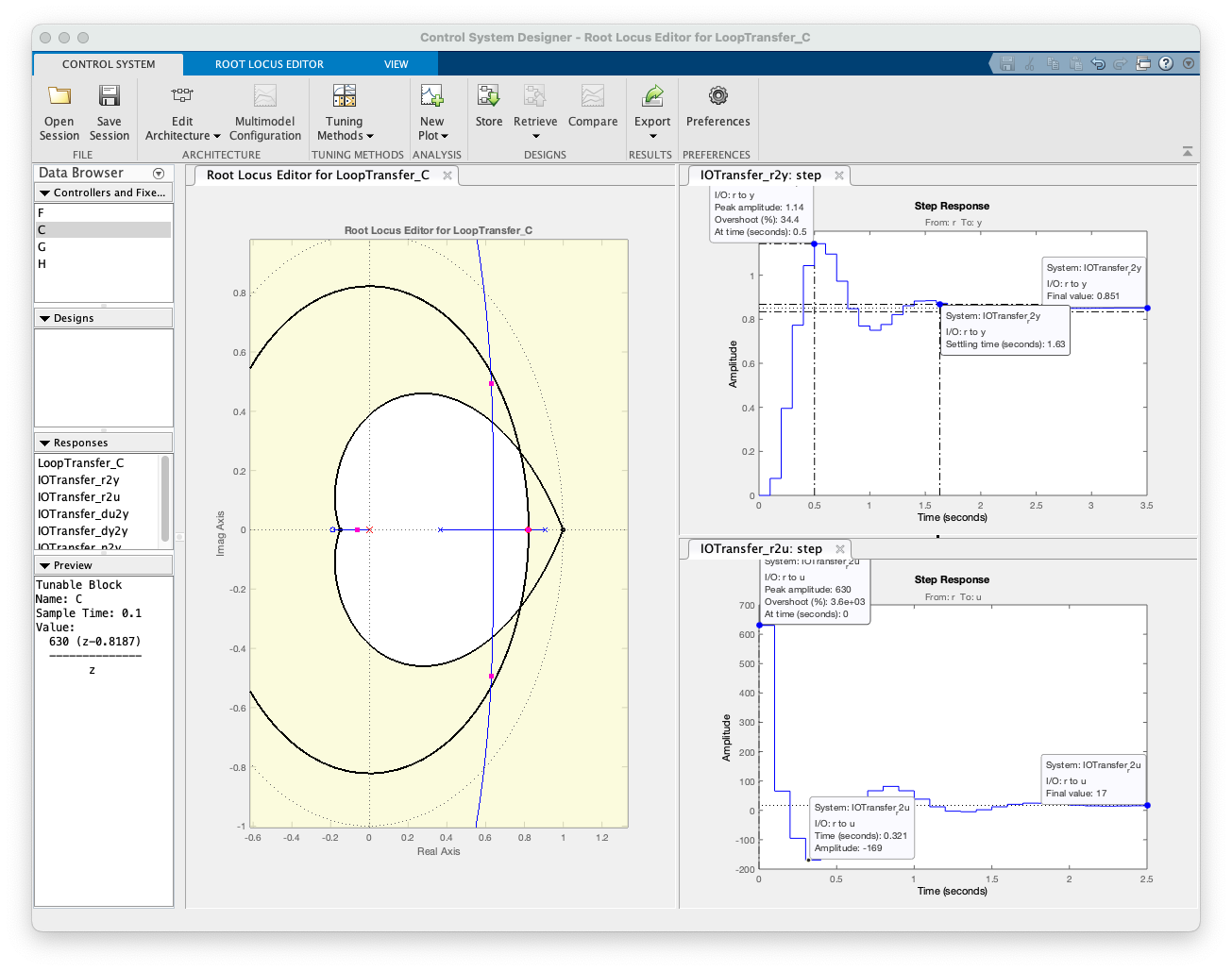
Task: Click the switch windows icon
Action: (1143, 64)
